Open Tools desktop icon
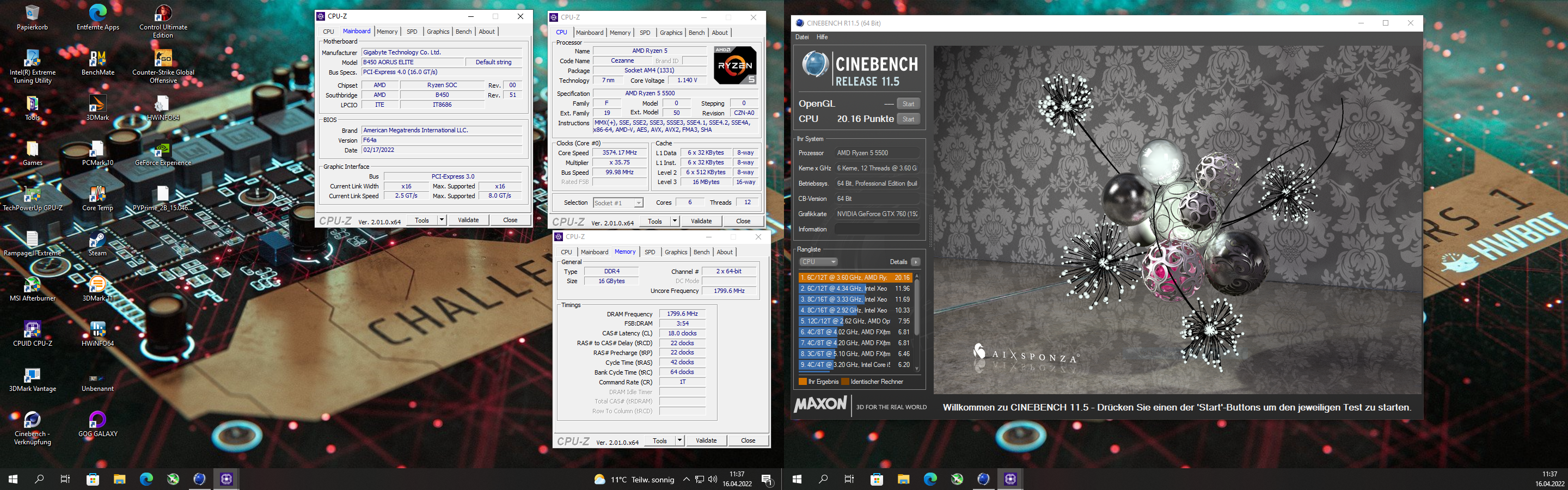 click(x=32, y=108)
